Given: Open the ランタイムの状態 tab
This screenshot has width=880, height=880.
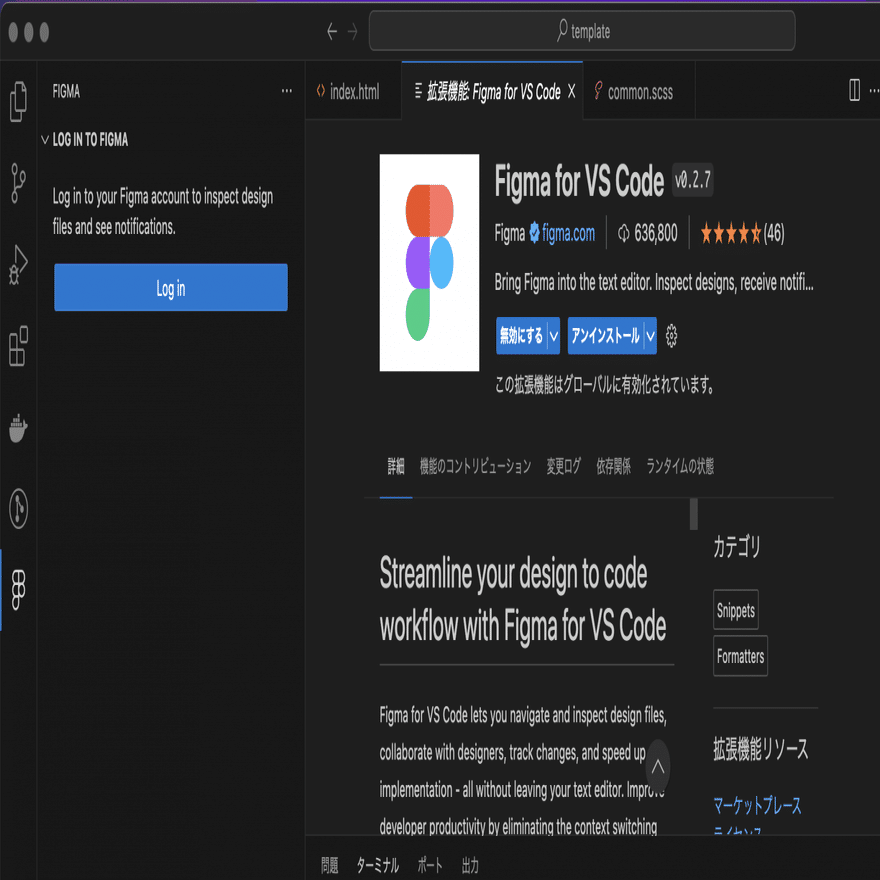Looking at the screenshot, I should [680, 466].
